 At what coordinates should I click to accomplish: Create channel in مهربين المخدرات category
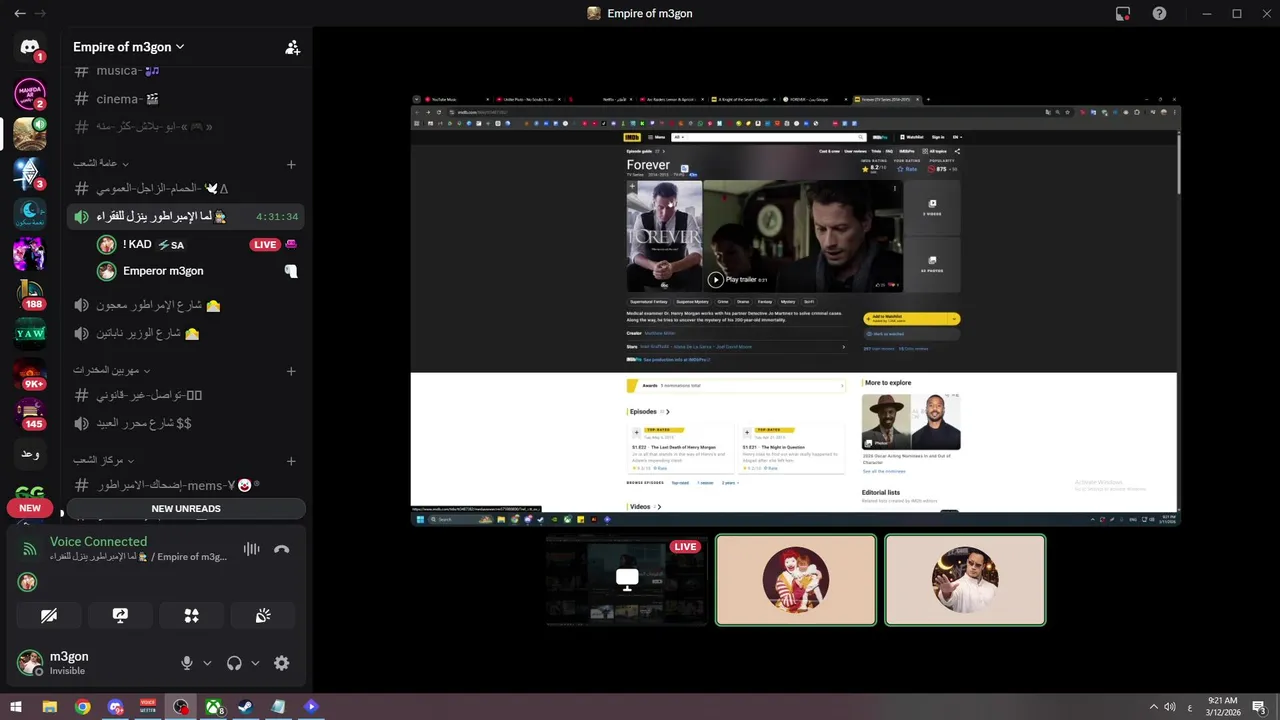(x=291, y=371)
